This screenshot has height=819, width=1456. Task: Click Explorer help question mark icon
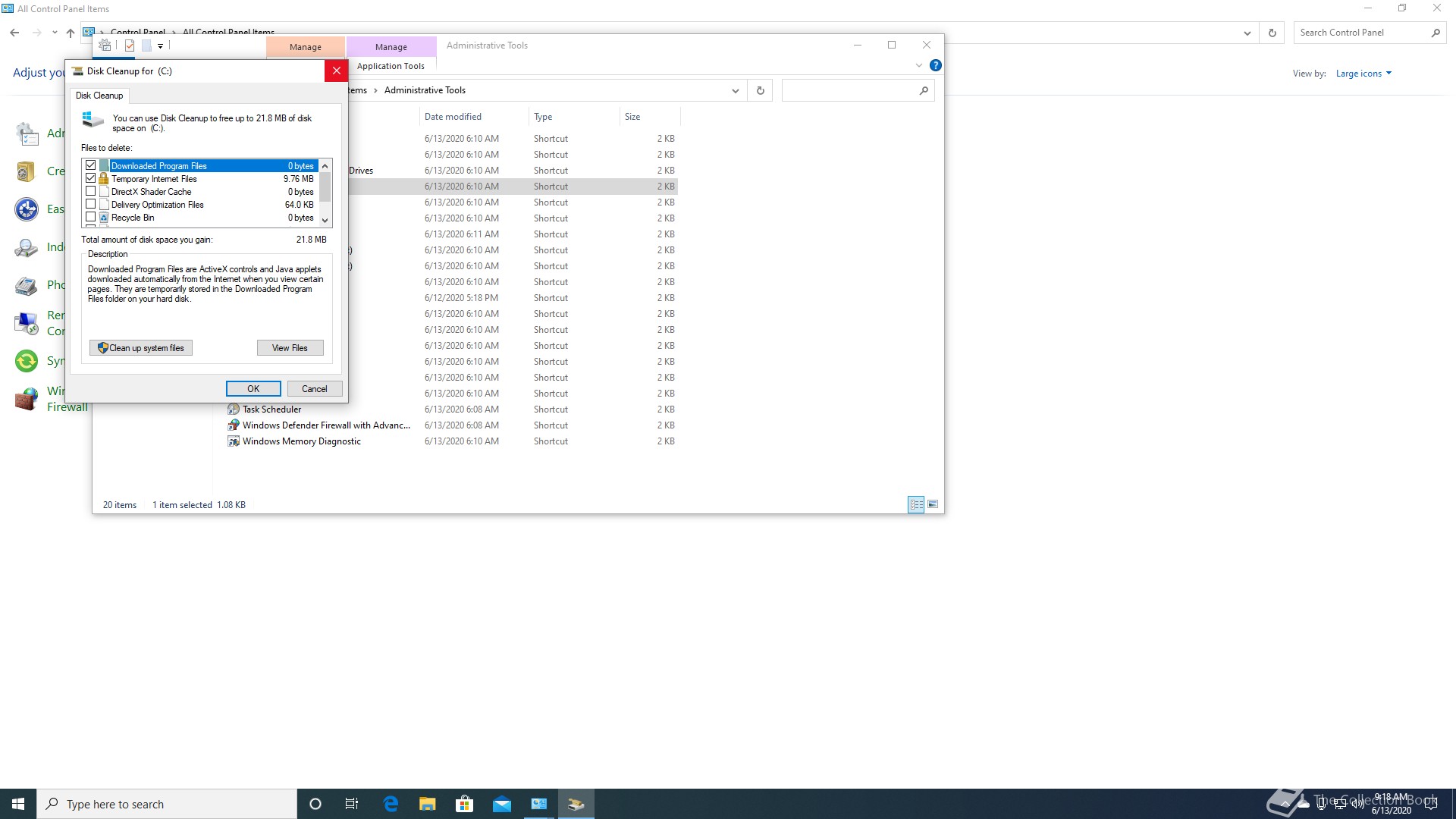(x=936, y=66)
